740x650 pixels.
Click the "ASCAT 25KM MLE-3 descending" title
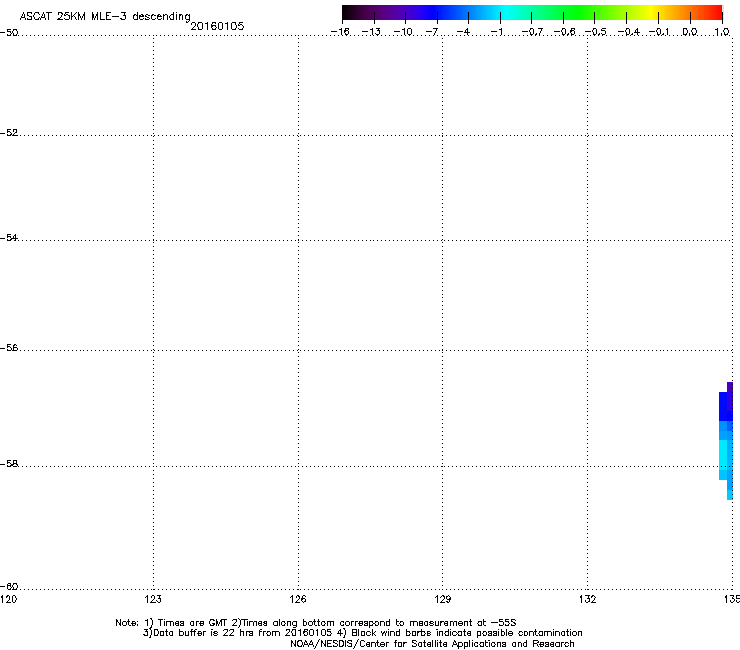point(105,16)
